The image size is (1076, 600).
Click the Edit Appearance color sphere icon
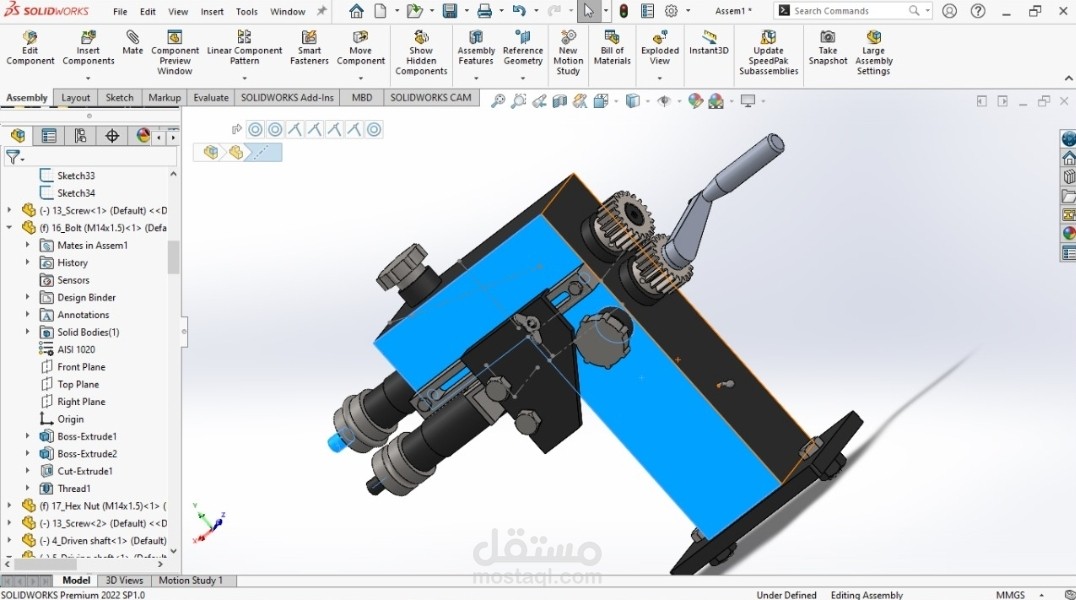pyautogui.click(x=696, y=102)
